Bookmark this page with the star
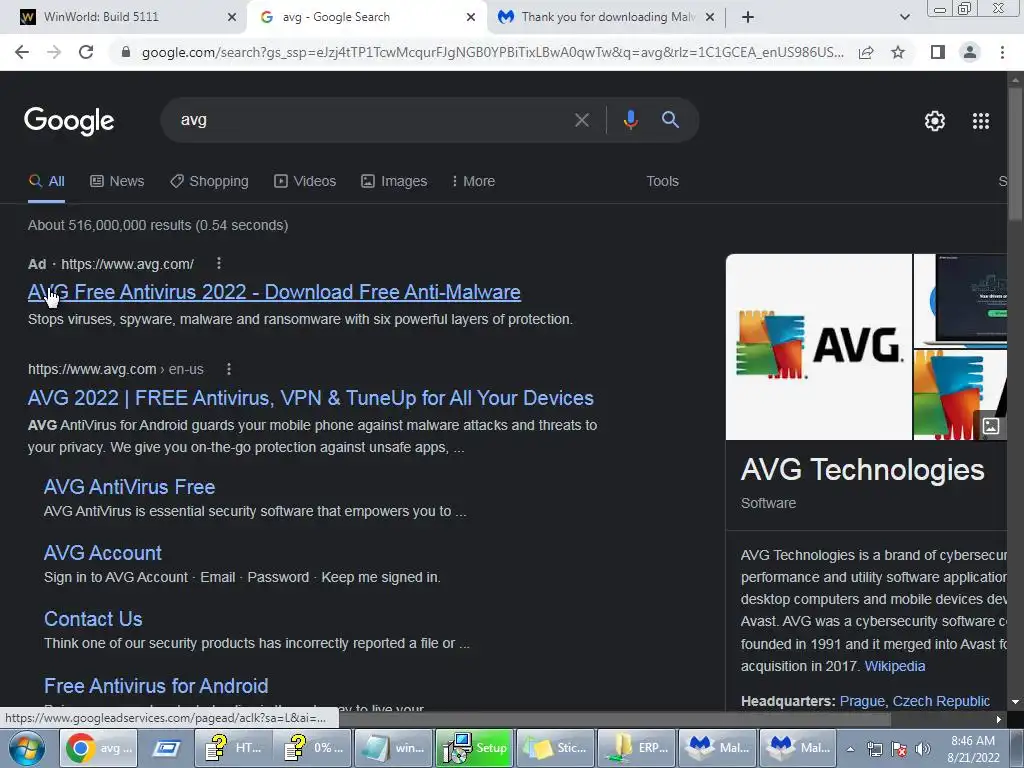Image resolution: width=1024 pixels, height=768 pixels. pos(898,52)
